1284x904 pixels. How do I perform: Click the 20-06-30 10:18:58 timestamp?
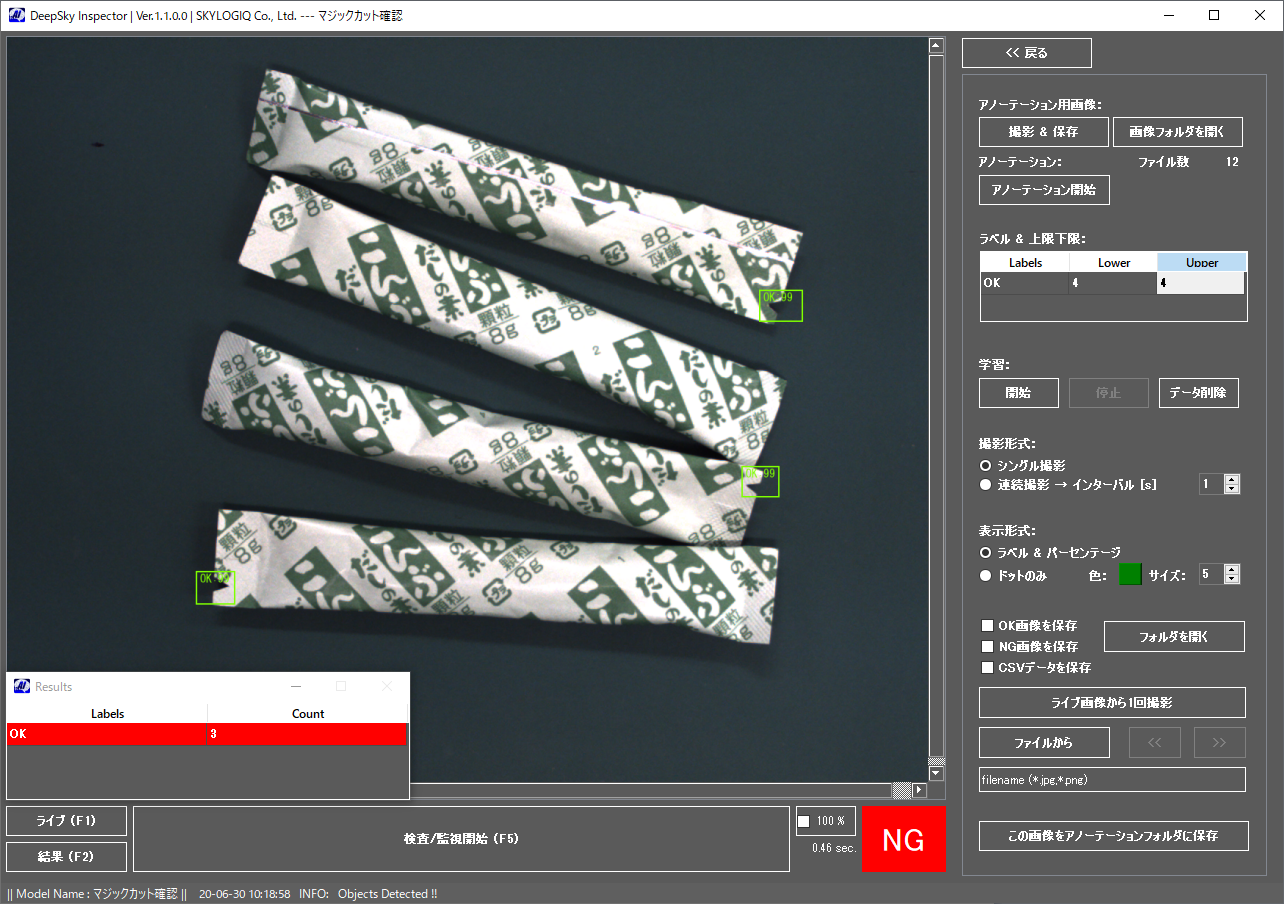[245, 894]
